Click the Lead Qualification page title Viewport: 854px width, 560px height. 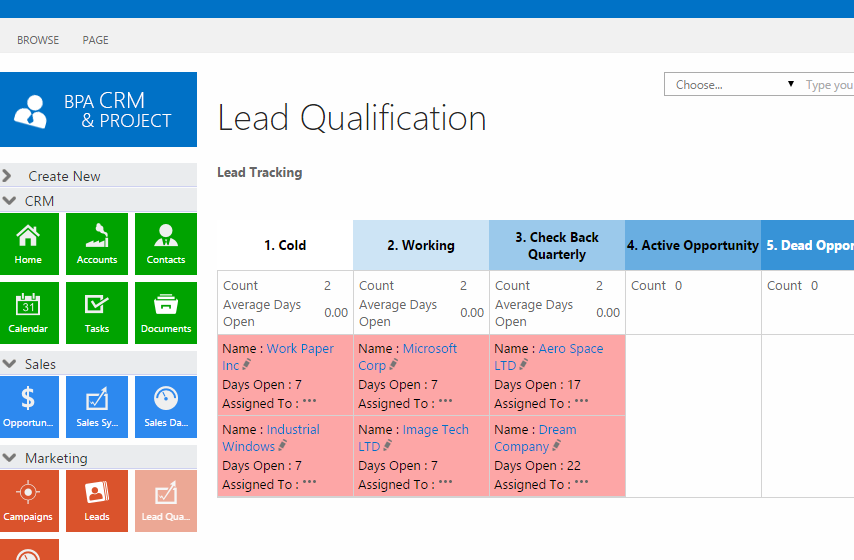coord(352,118)
